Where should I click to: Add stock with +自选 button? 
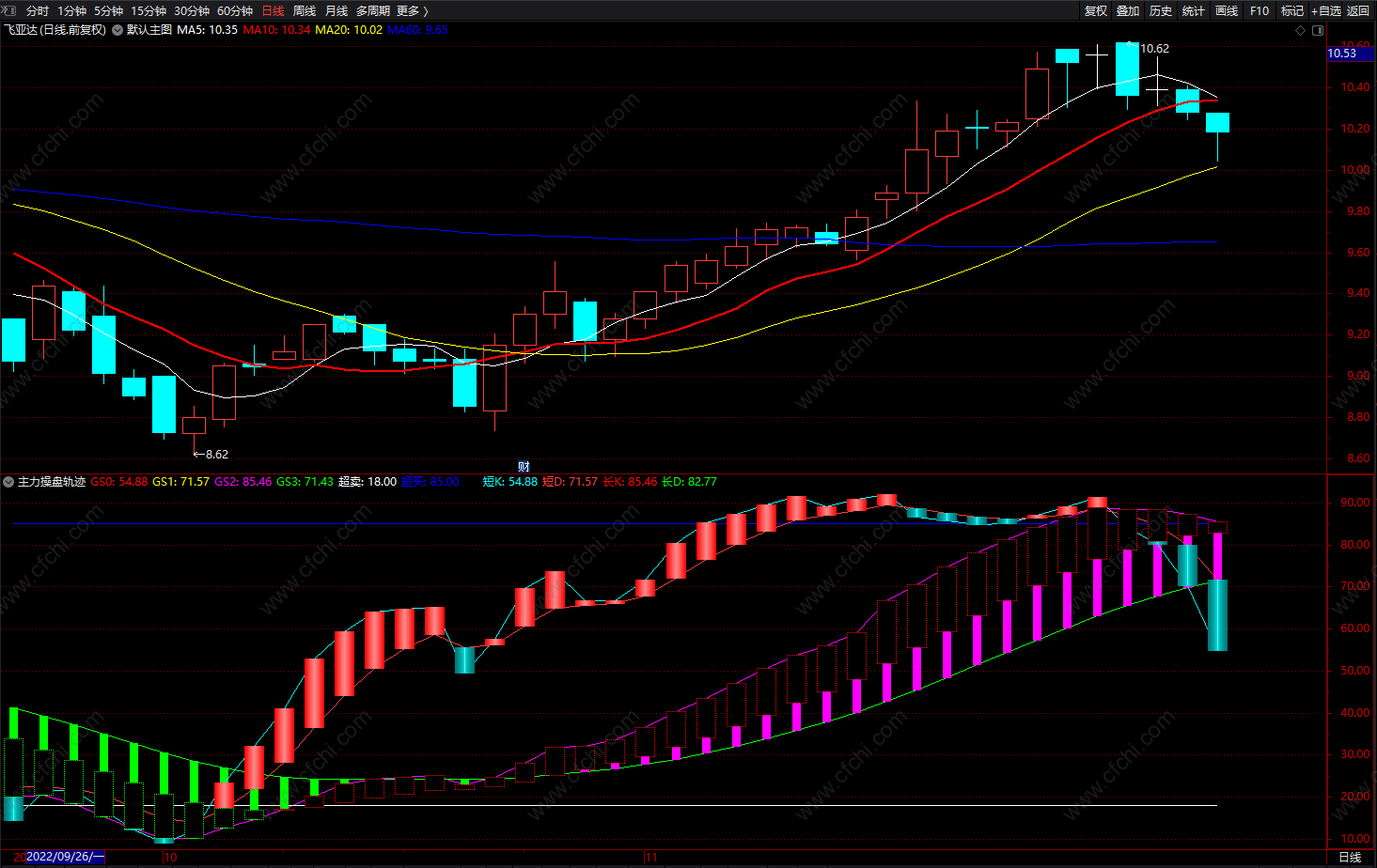tap(1326, 10)
